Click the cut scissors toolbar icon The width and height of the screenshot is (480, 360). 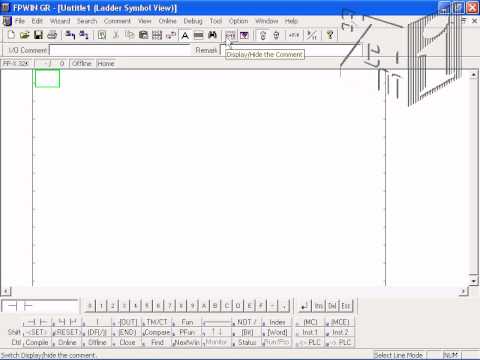point(116,35)
